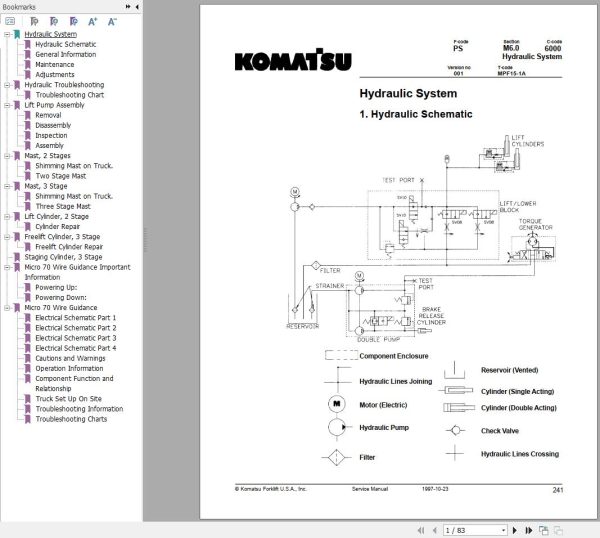Viewport: 600px width, 538px height.
Task: Select the Powering Down: bookmark
Action: point(61,298)
